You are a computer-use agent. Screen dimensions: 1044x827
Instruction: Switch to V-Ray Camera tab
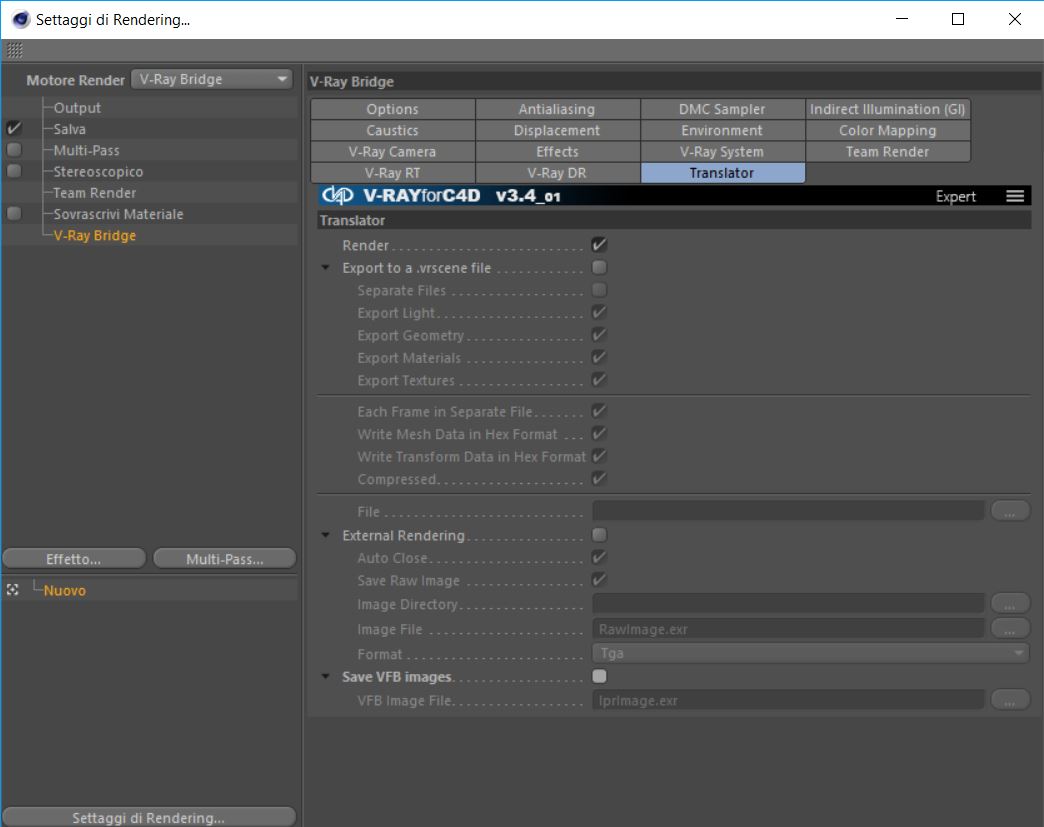pyautogui.click(x=393, y=152)
